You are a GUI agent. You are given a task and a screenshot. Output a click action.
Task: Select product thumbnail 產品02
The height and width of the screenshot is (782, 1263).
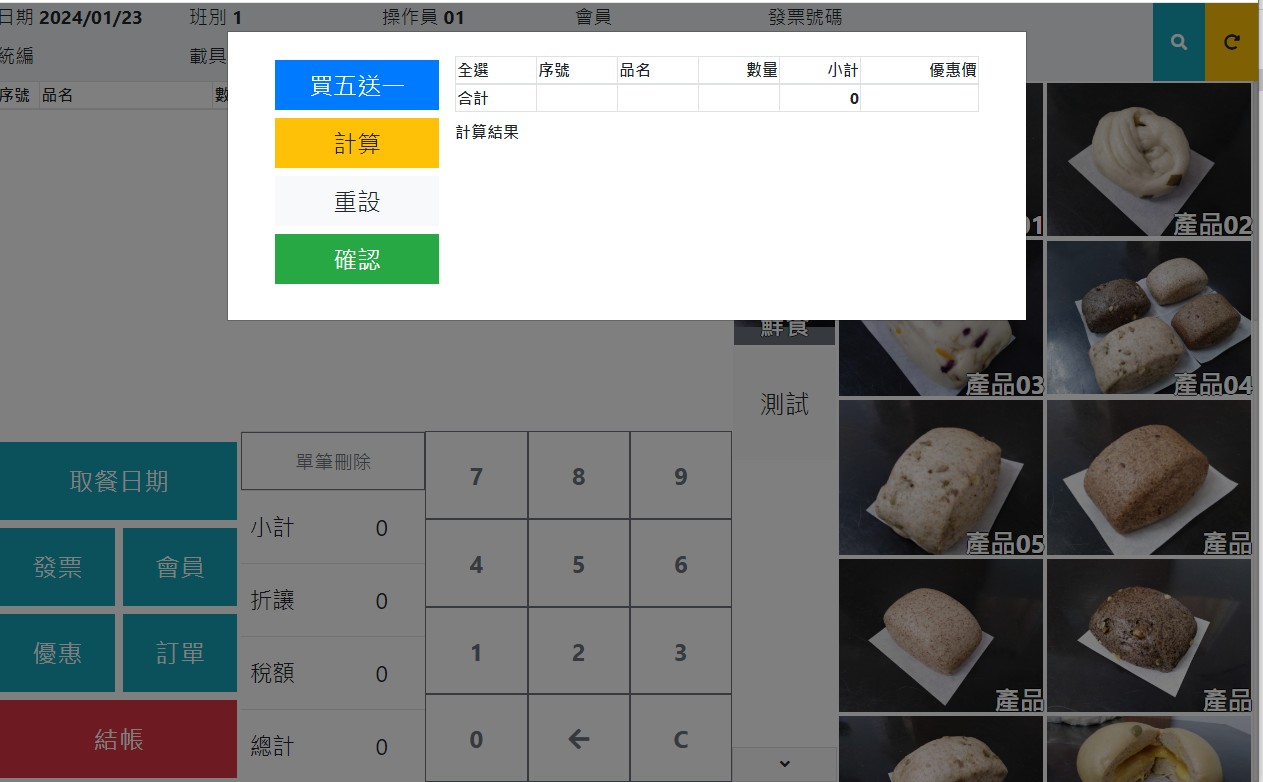(1149, 159)
